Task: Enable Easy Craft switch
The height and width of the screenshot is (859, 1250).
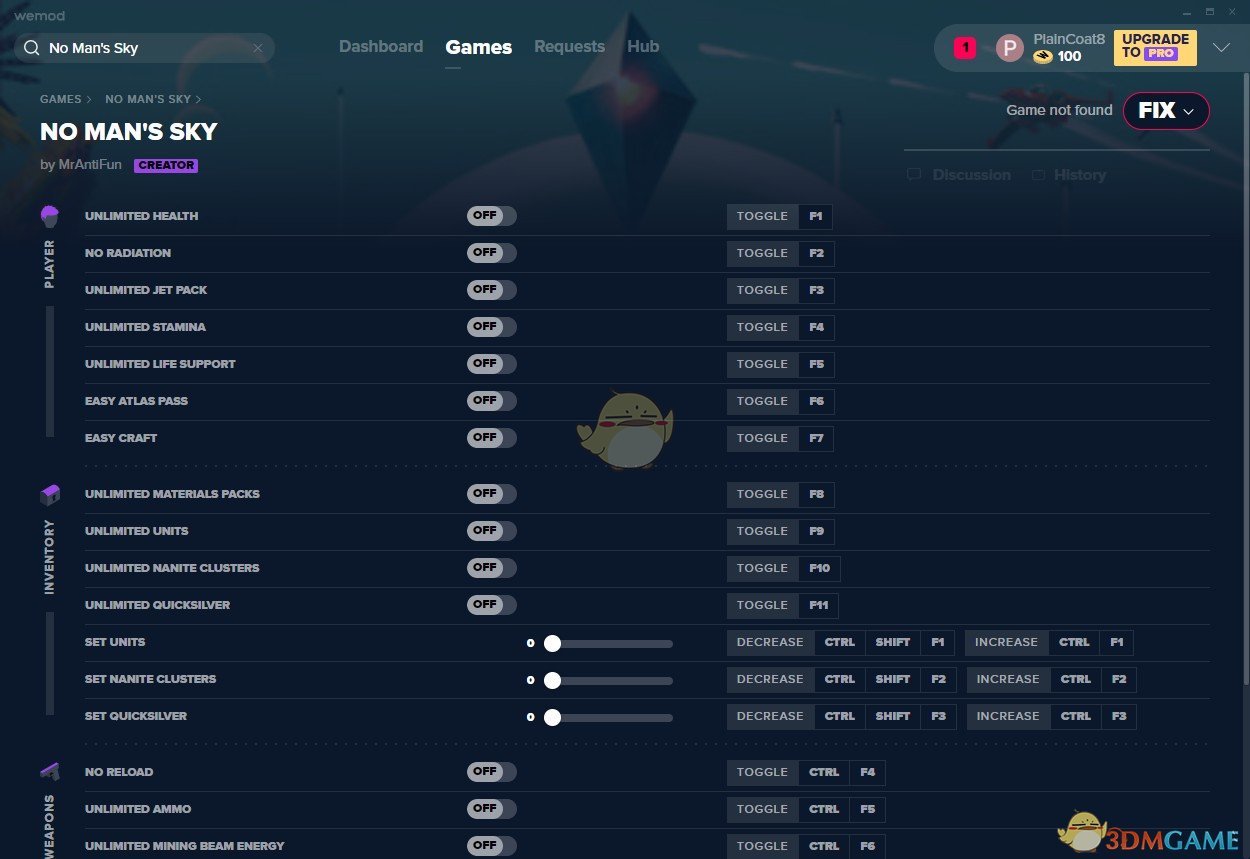Action: [492, 438]
